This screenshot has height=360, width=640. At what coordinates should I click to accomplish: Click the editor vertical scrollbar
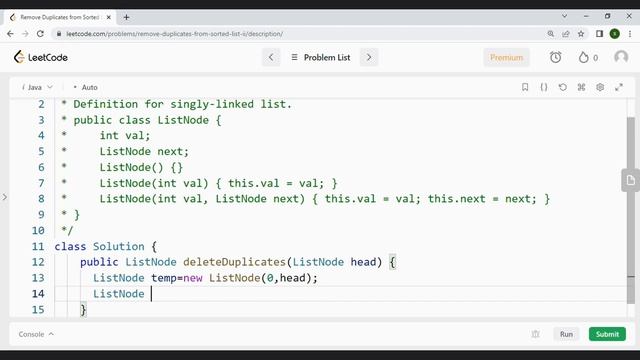[631, 210]
